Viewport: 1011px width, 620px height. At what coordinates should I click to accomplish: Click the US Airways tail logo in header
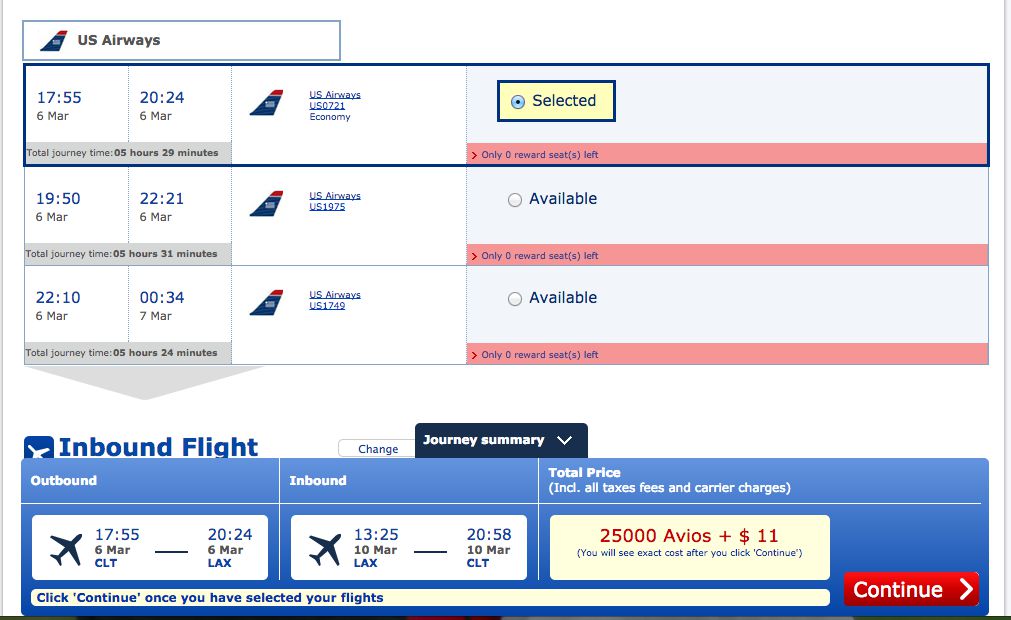click(54, 41)
